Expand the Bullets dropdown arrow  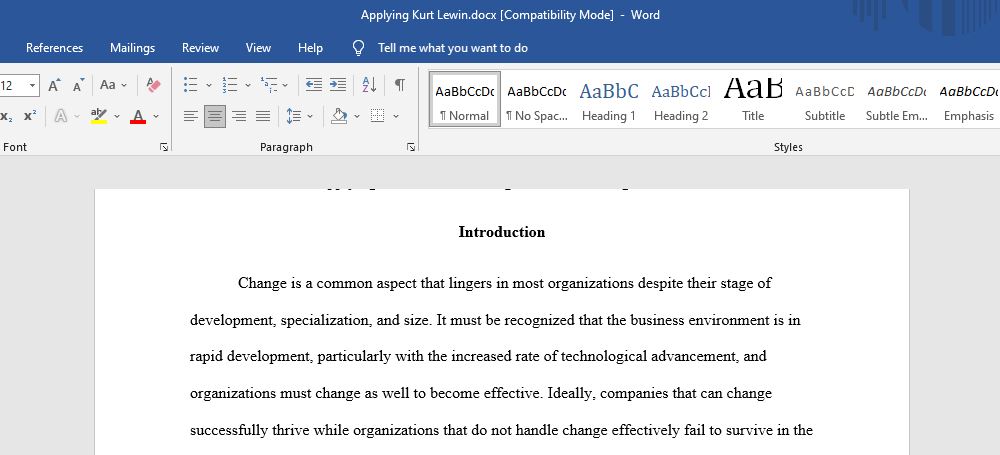208,85
